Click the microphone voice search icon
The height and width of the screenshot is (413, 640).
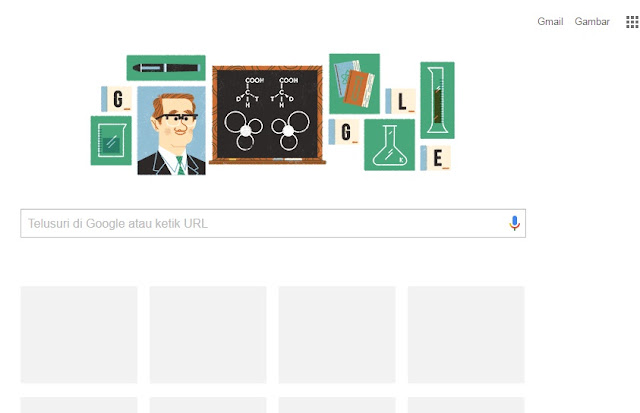tap(514, 223)
